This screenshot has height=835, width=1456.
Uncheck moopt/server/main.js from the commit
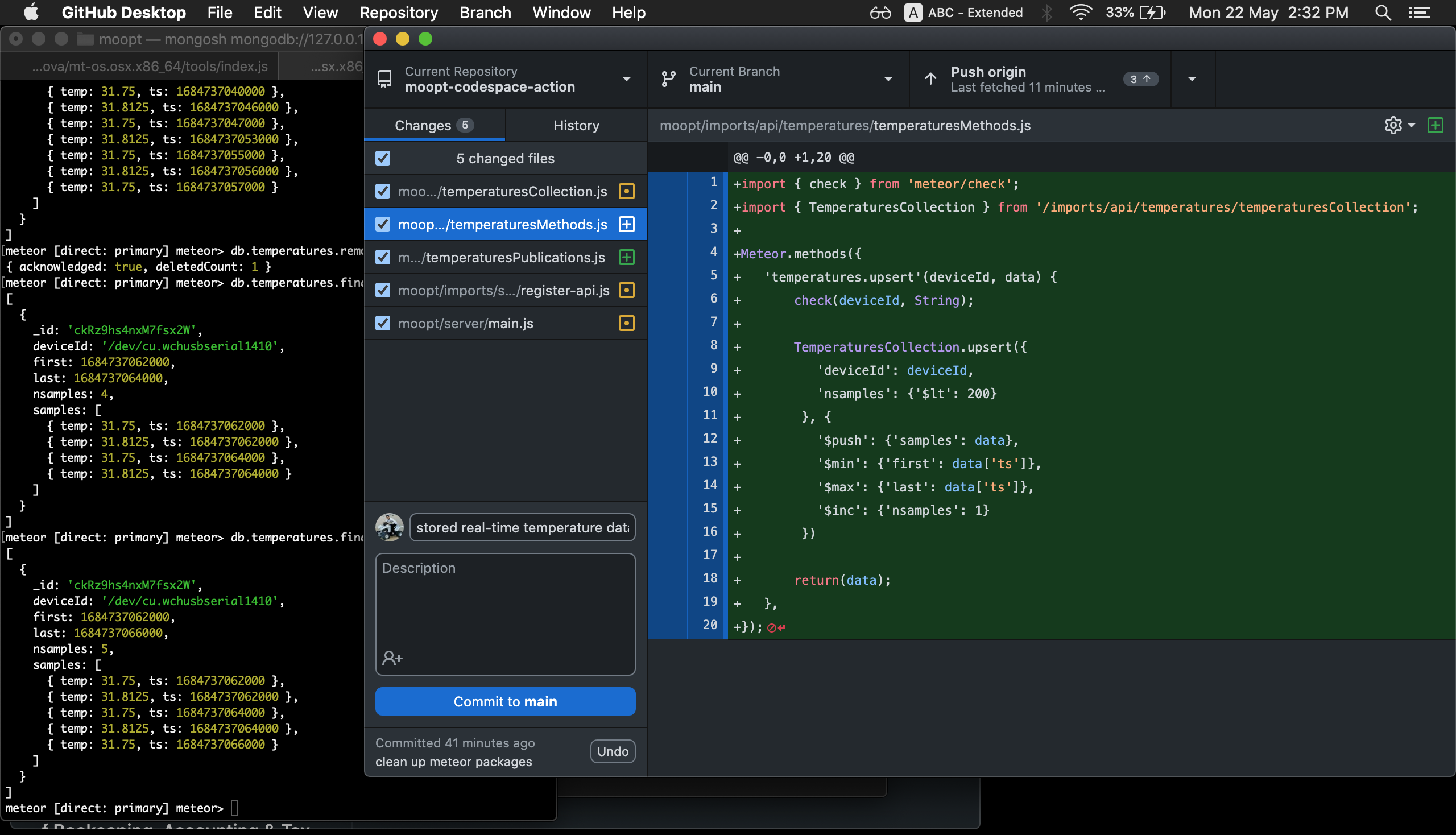[x=383, y=323]
